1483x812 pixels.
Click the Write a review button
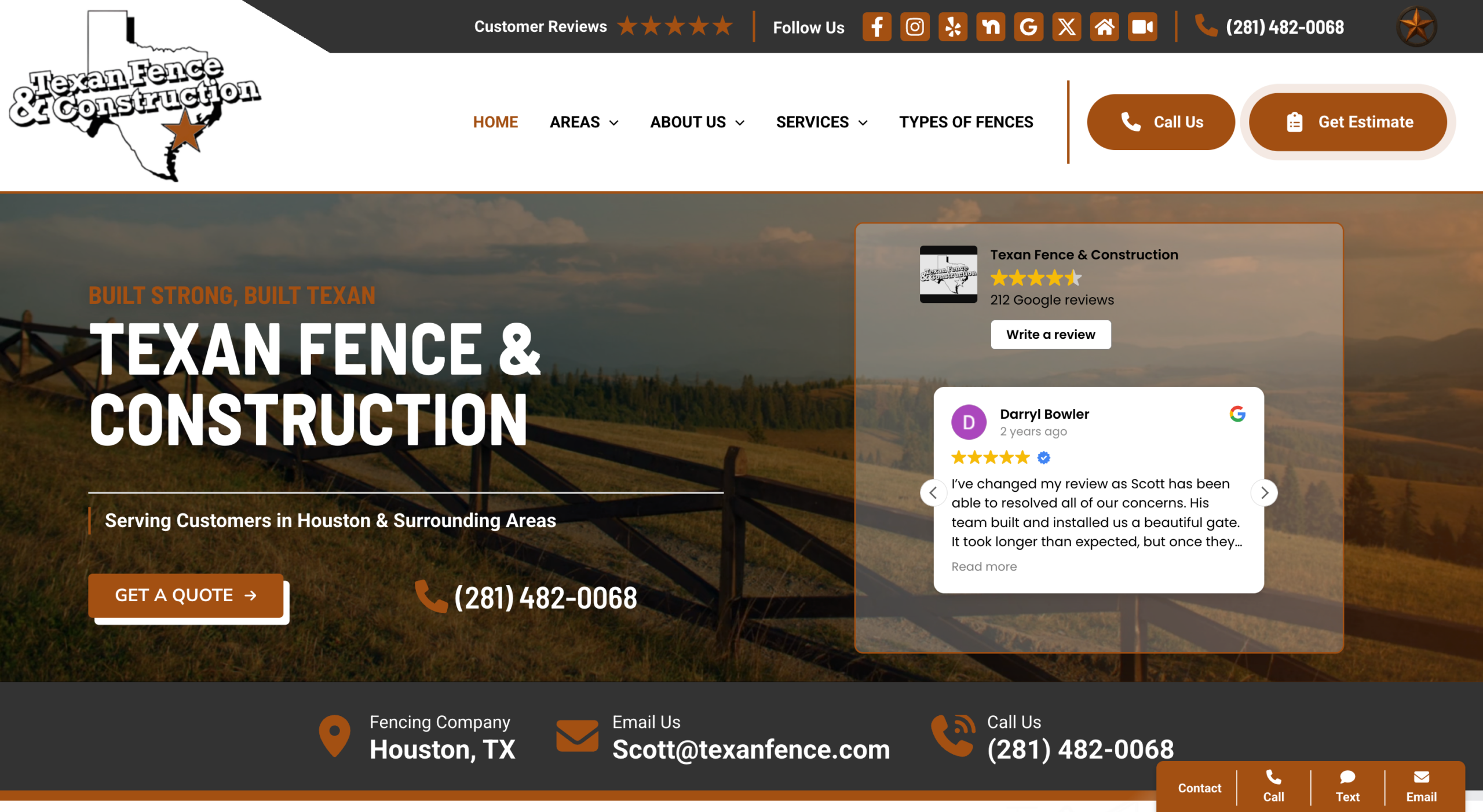point(1050,335)
